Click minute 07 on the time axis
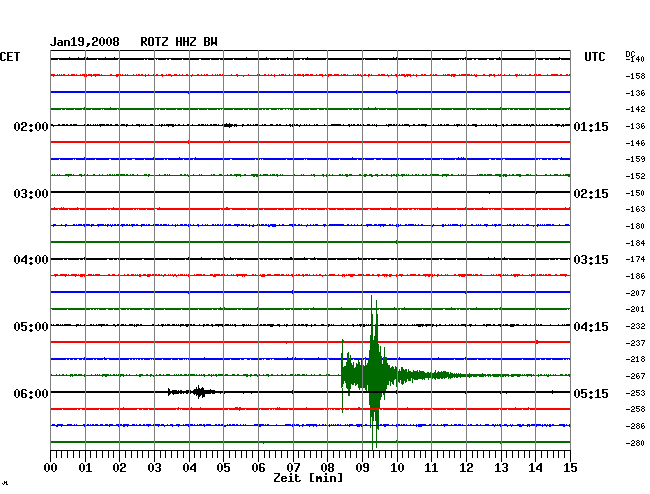Viewport: 650px width, 494px height. 293,468
